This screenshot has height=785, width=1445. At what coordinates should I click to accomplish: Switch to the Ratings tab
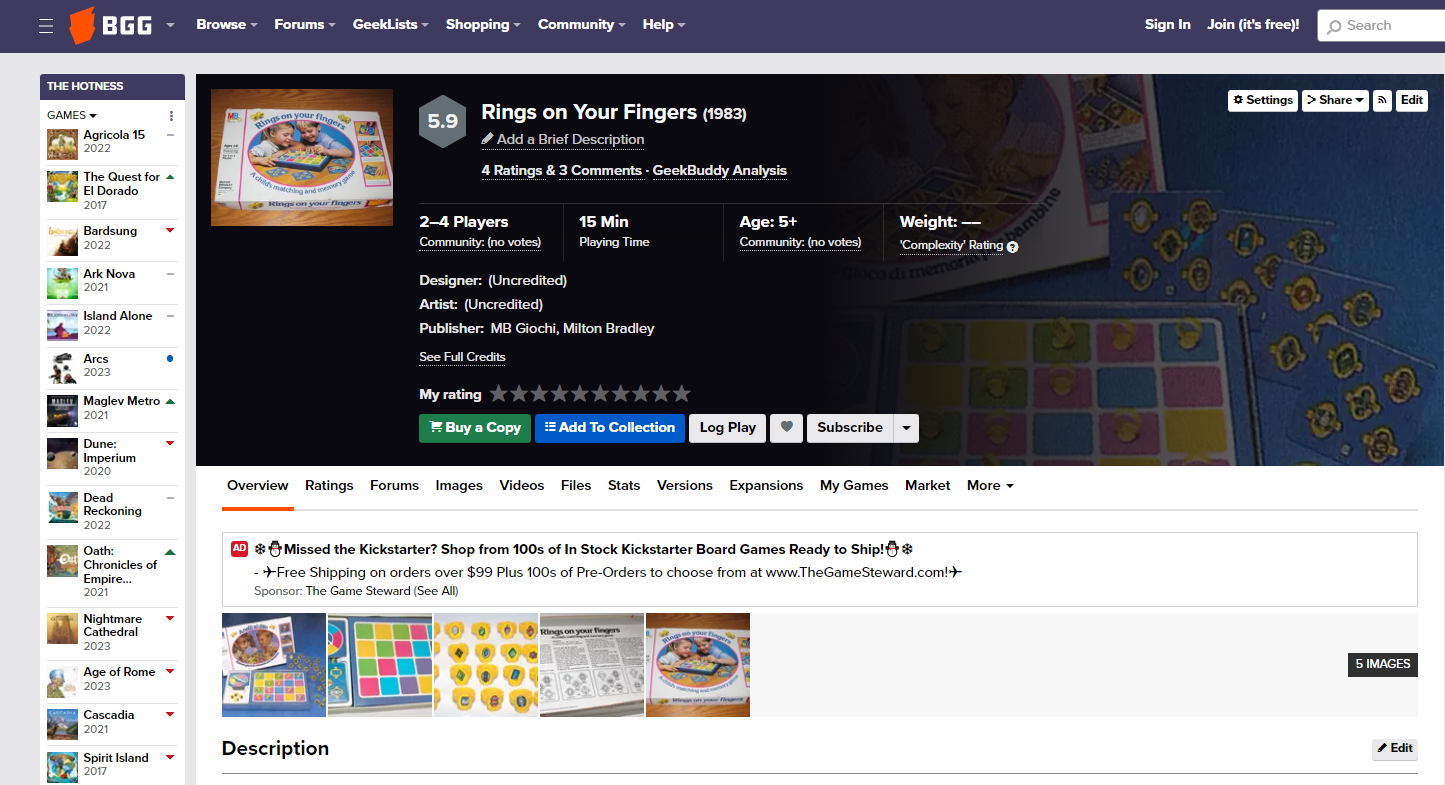pyautogui.click(x=329, y=486)
